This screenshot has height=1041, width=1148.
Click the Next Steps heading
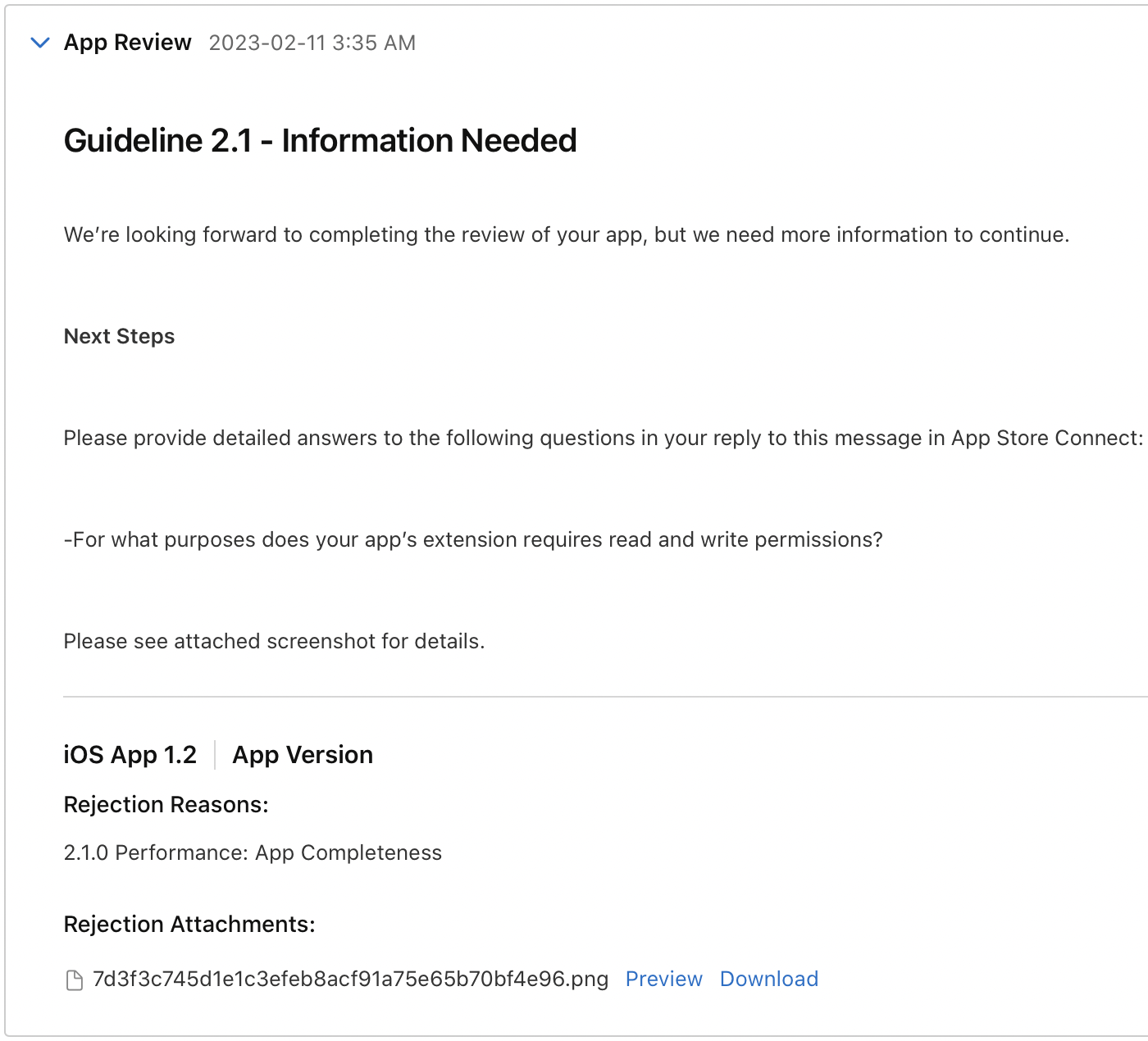pyautogui.click(x=119, y=335)
